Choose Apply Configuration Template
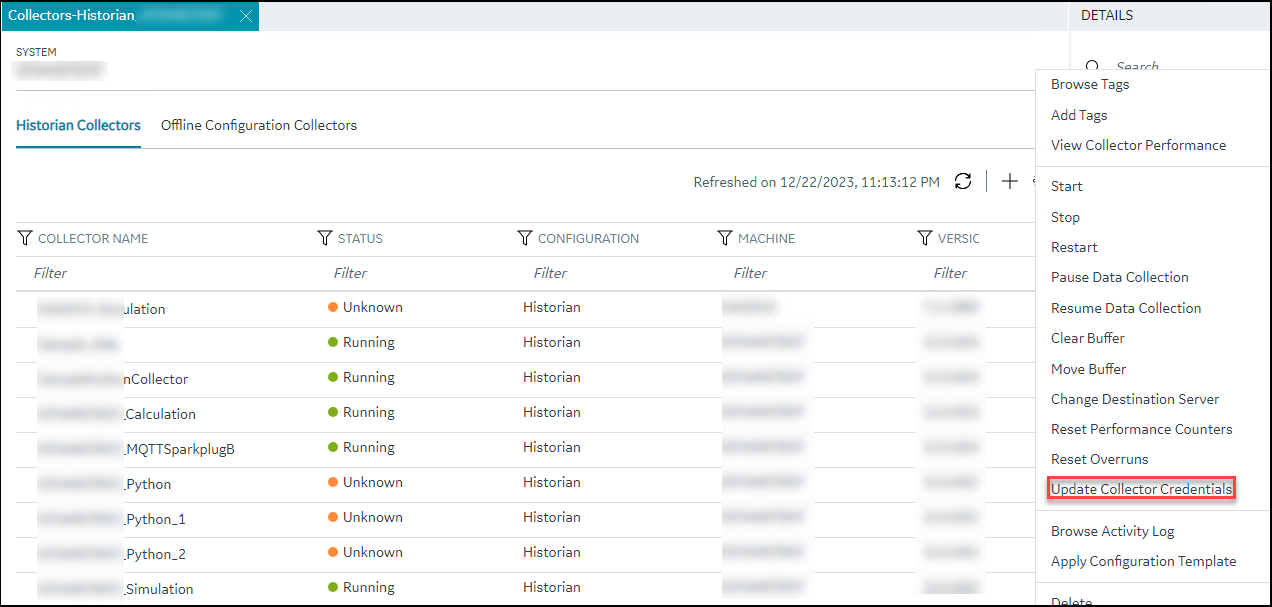The width and height of the screenshot is (1272, 607). (1144, 561)
